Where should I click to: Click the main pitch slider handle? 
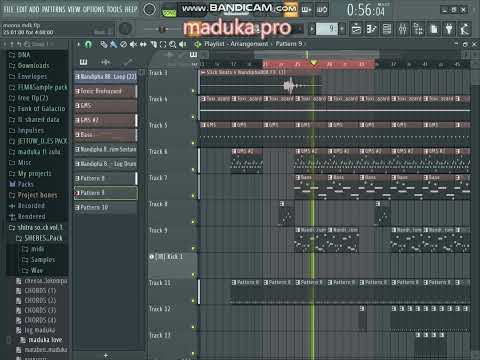coord(162,30)
